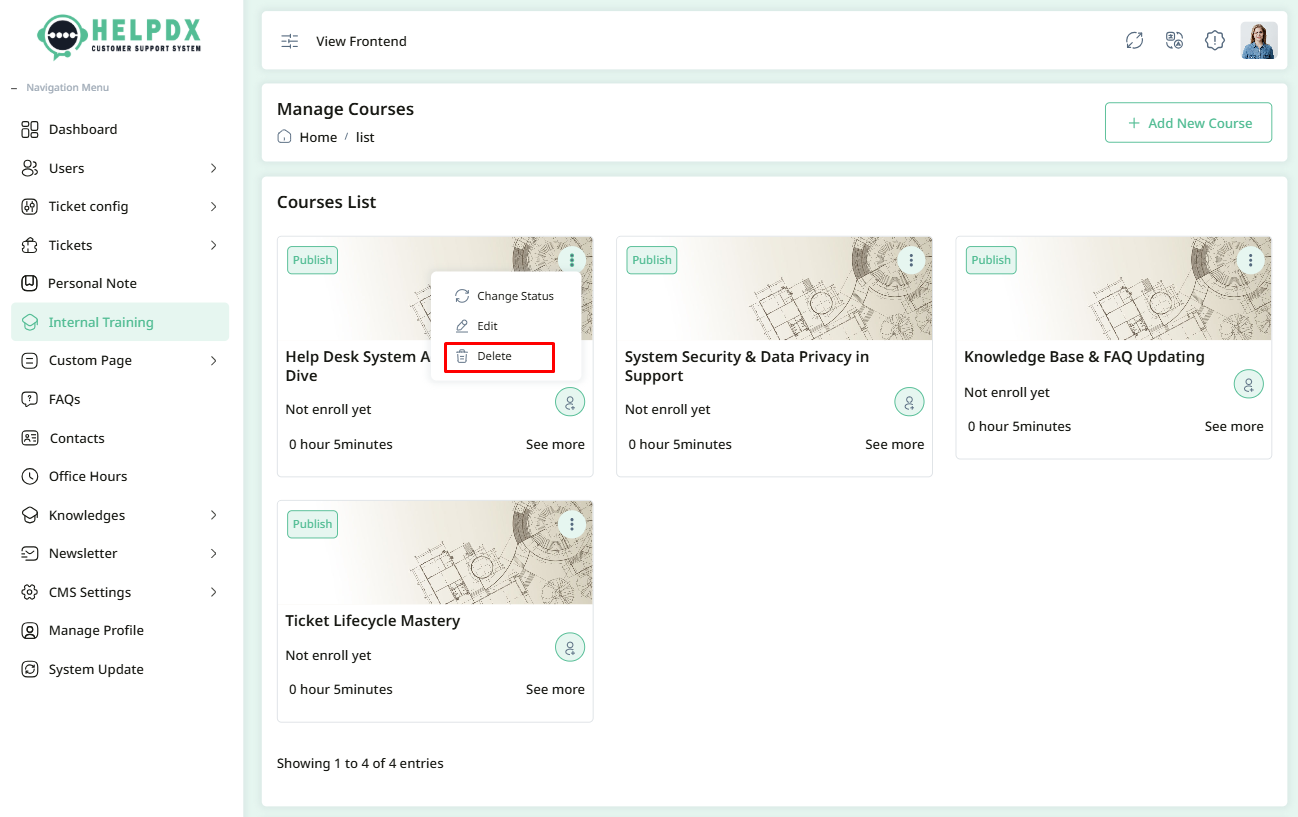The width and height of the screenshot is (1298, 817).
Task: Click the alert notification icon in header
Action: coord(1215,41)
